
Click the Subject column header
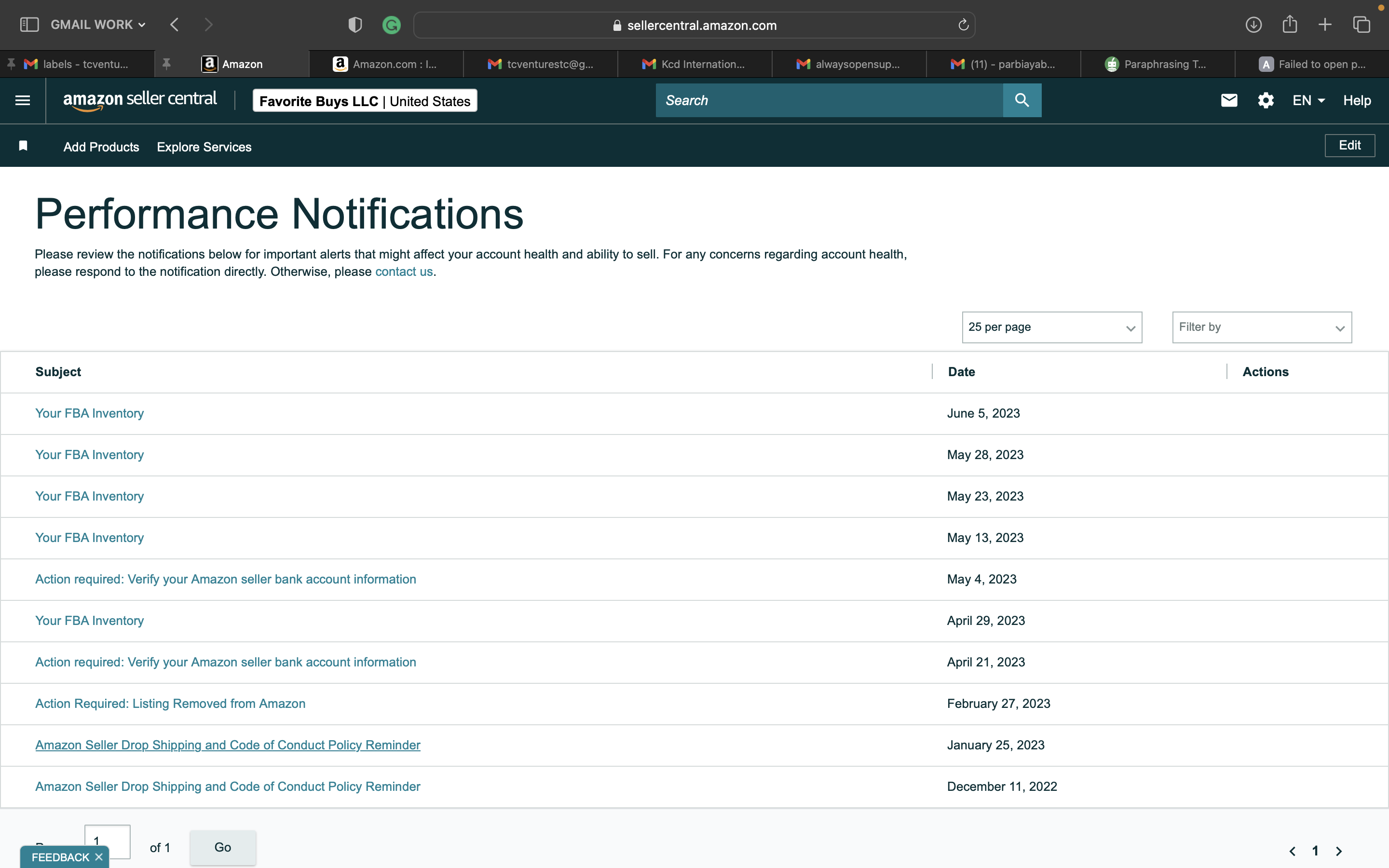click(58, 372)
